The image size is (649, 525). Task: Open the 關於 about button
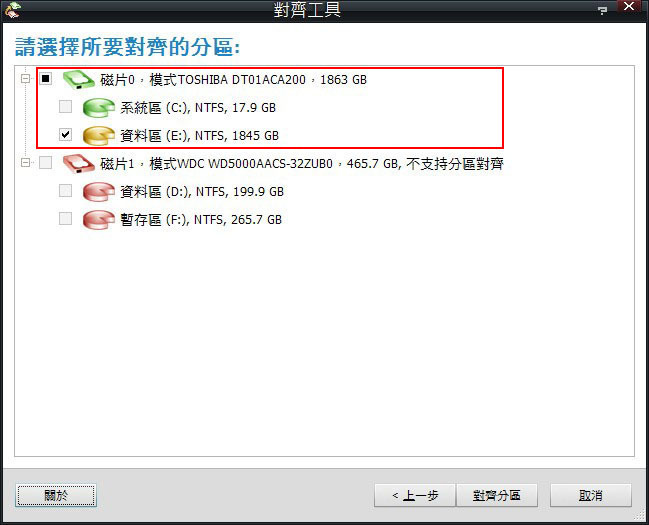[x=56, y=495]
